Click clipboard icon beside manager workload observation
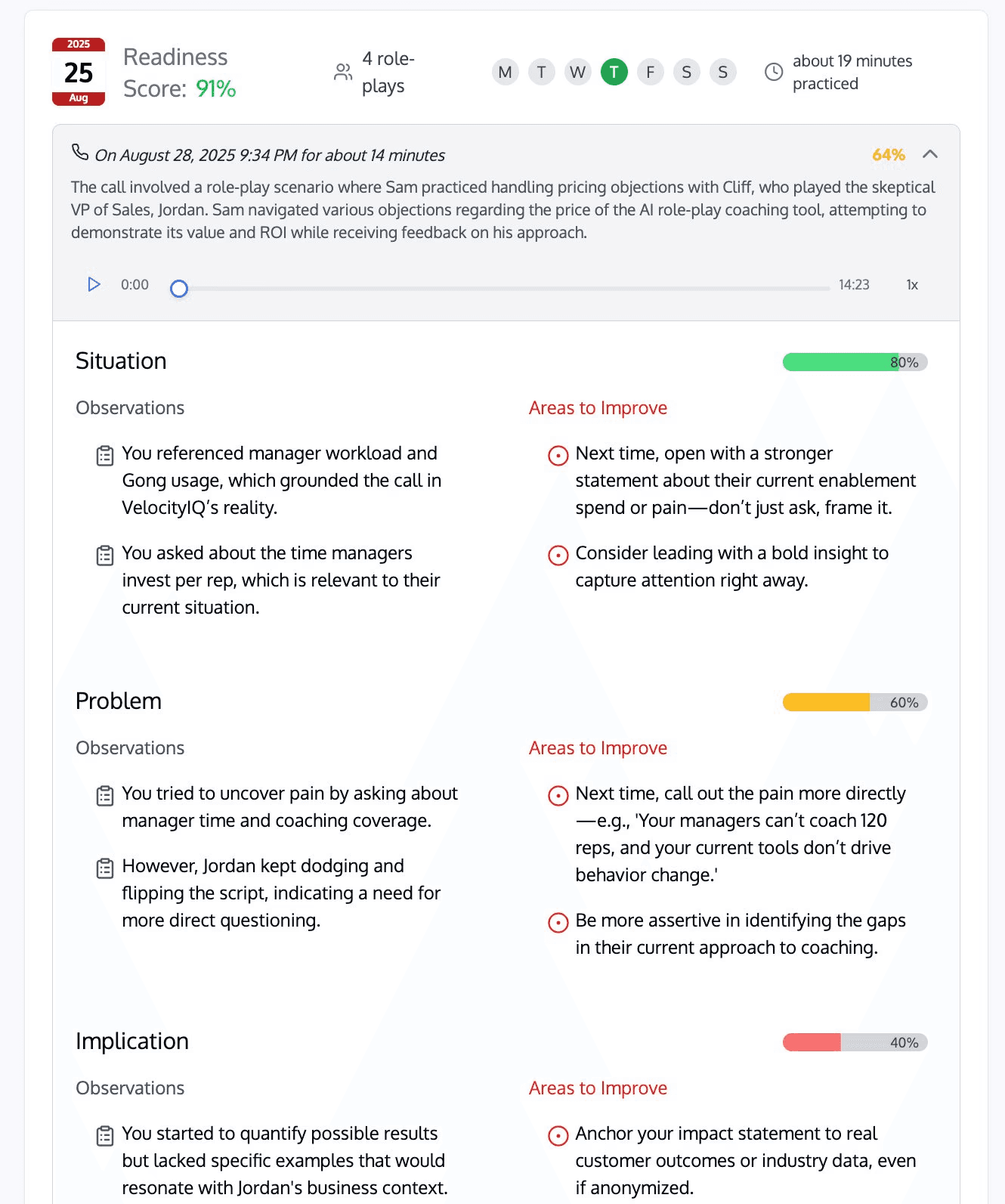1005x1204 pixels. [105, 456]
